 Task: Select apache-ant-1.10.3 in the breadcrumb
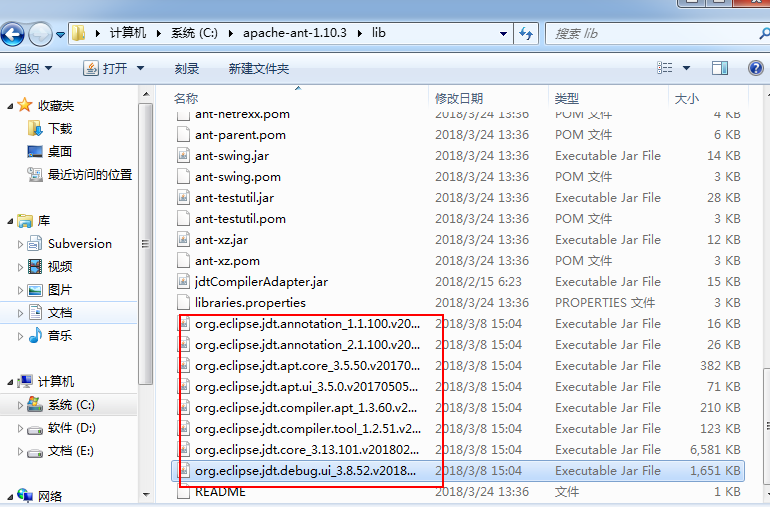pyautogui.click(x=295, y=33)
